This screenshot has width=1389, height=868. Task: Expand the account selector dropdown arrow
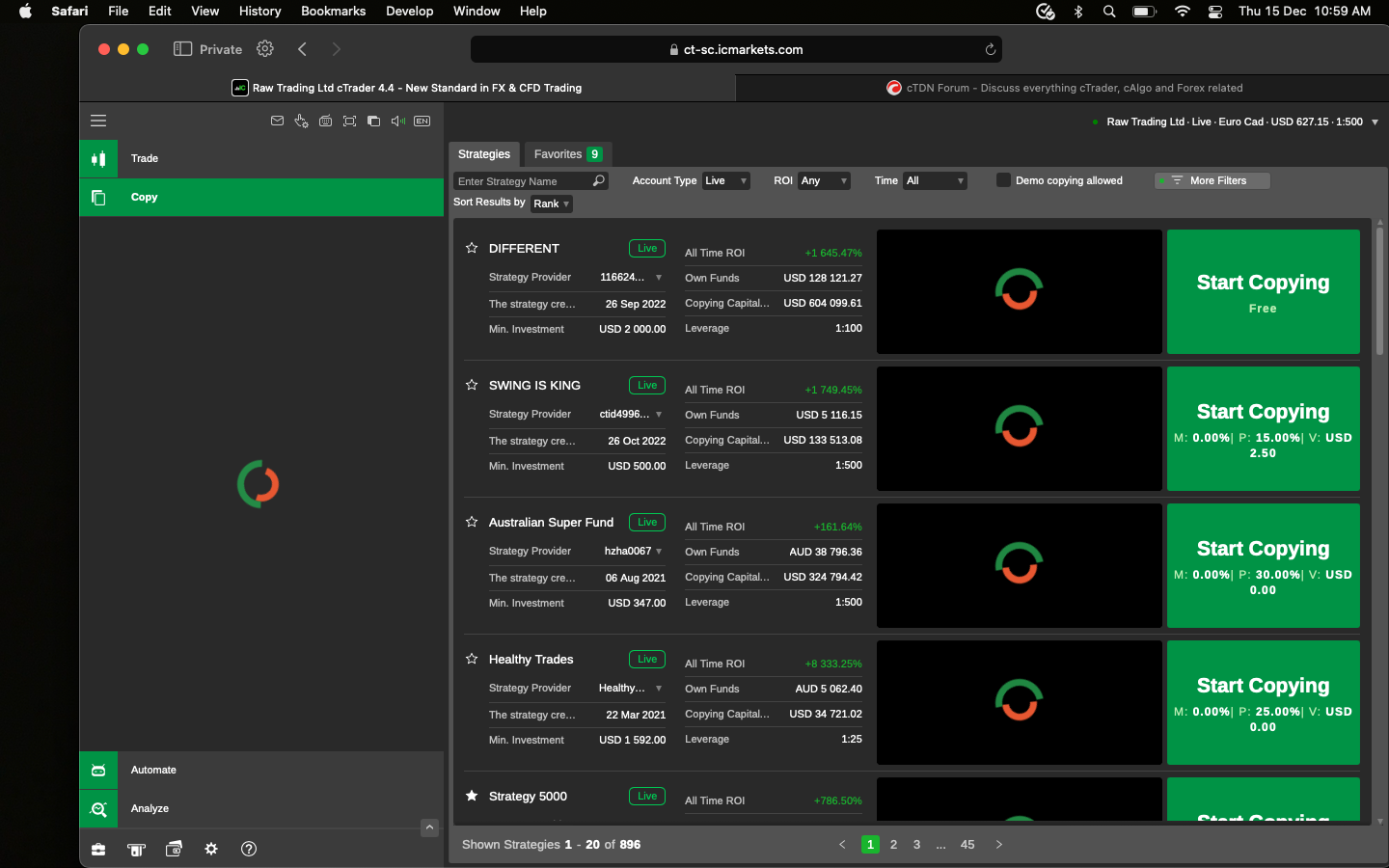[1375, 122]
